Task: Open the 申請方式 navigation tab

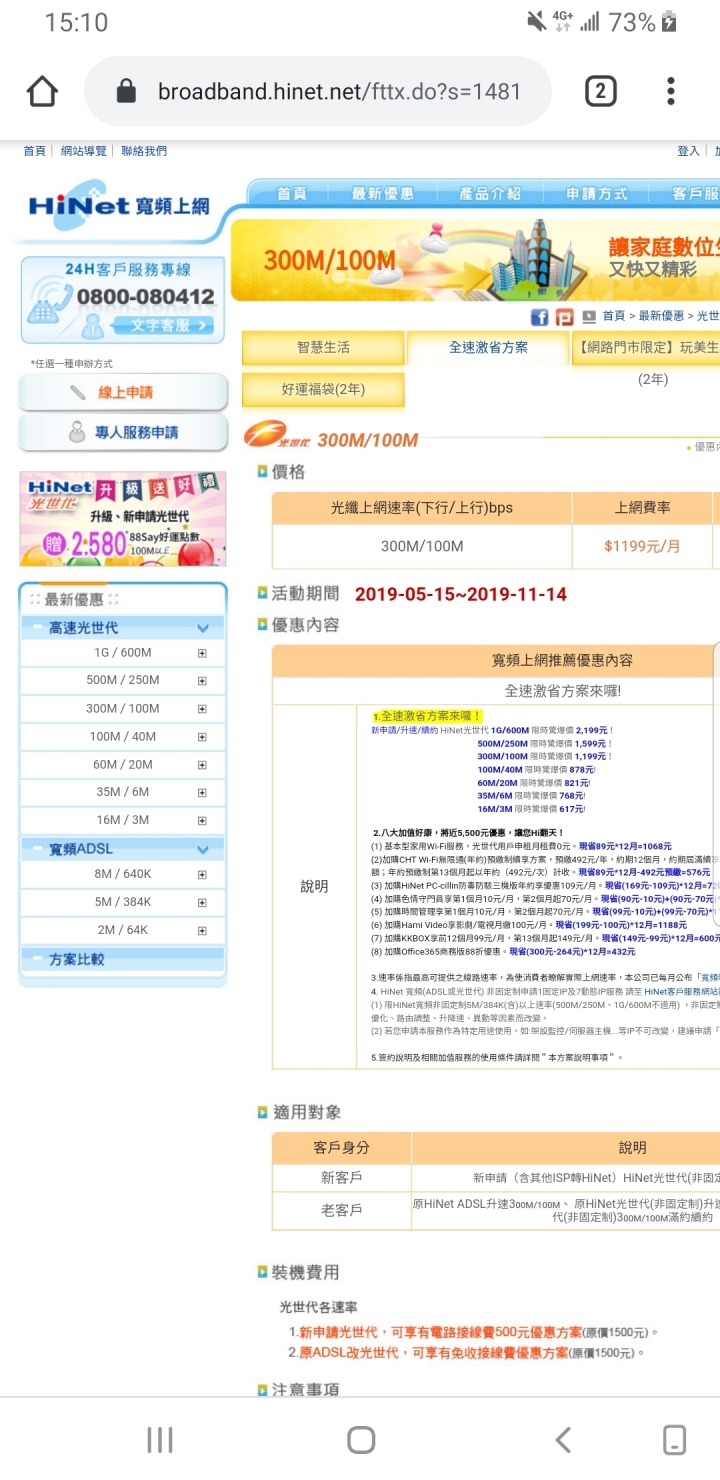Action: tap(597, 194)
